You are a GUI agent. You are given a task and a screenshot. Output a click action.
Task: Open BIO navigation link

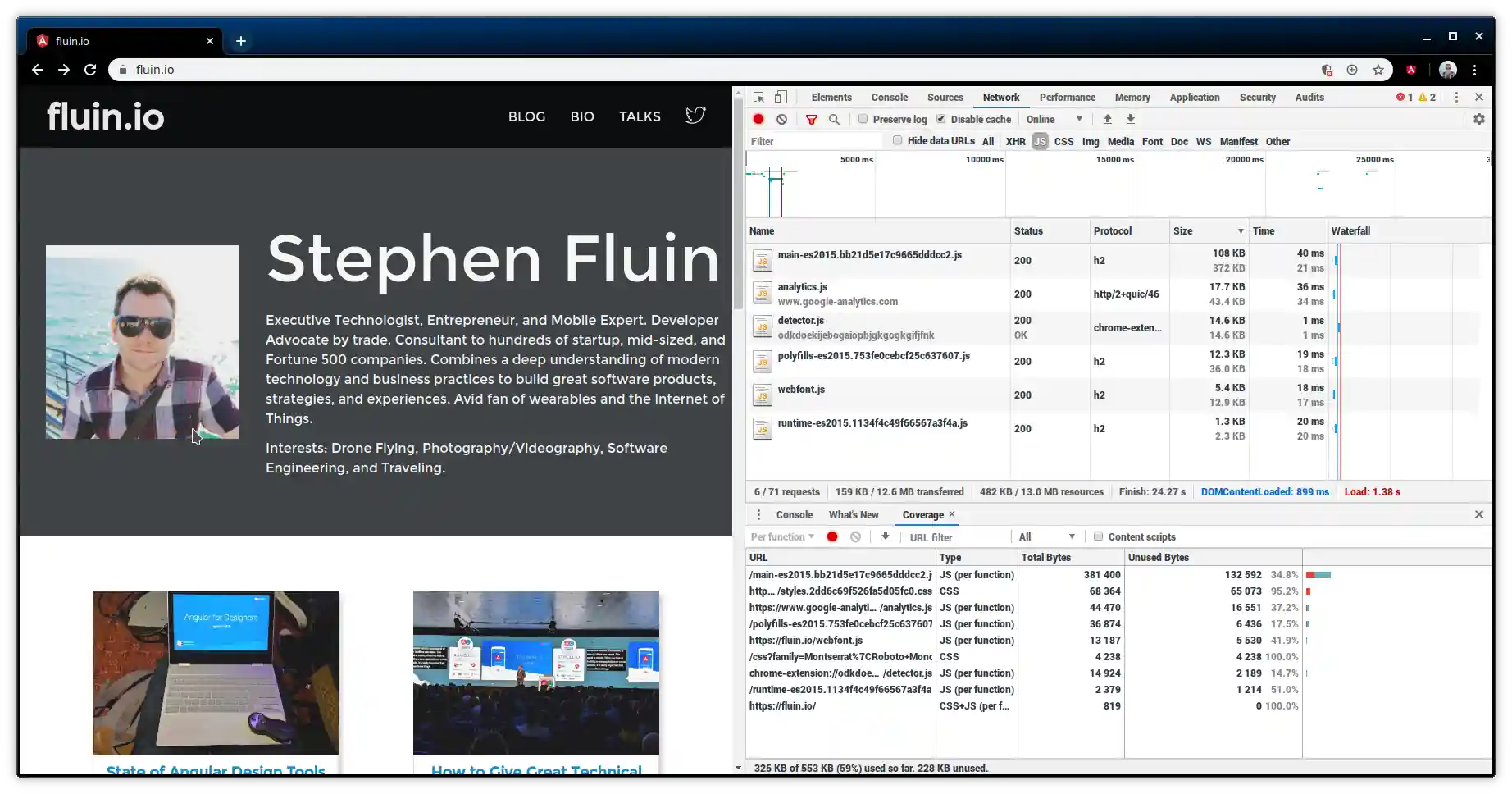[x=582, y=116]
